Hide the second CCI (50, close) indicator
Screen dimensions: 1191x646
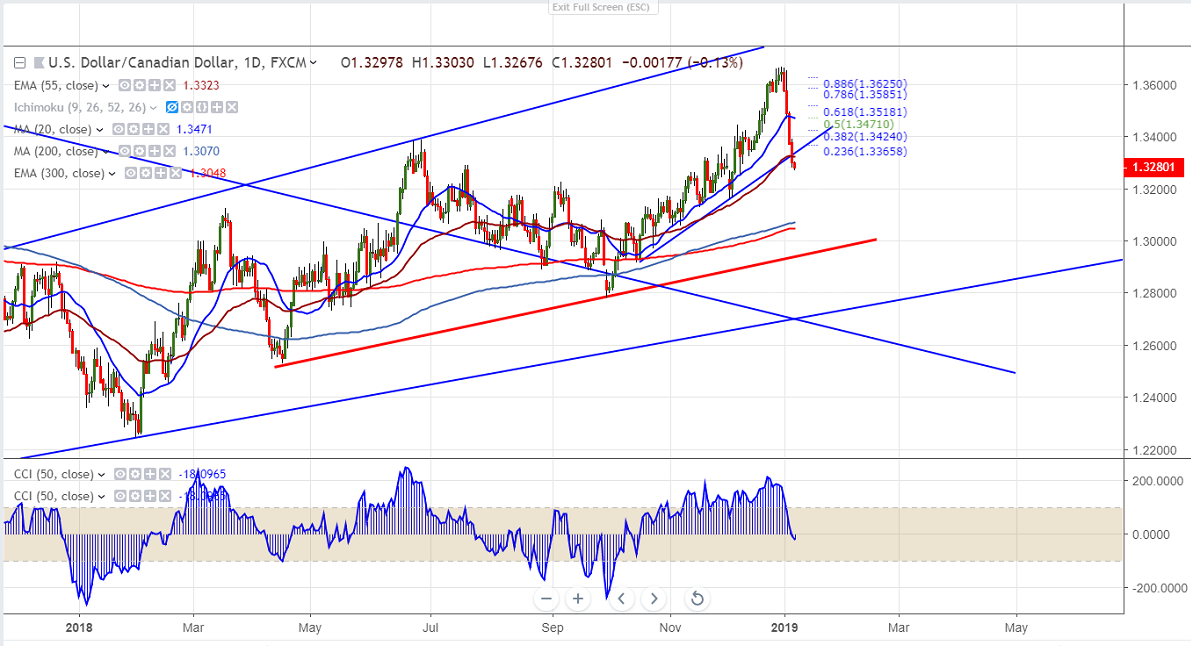[120, 496]
